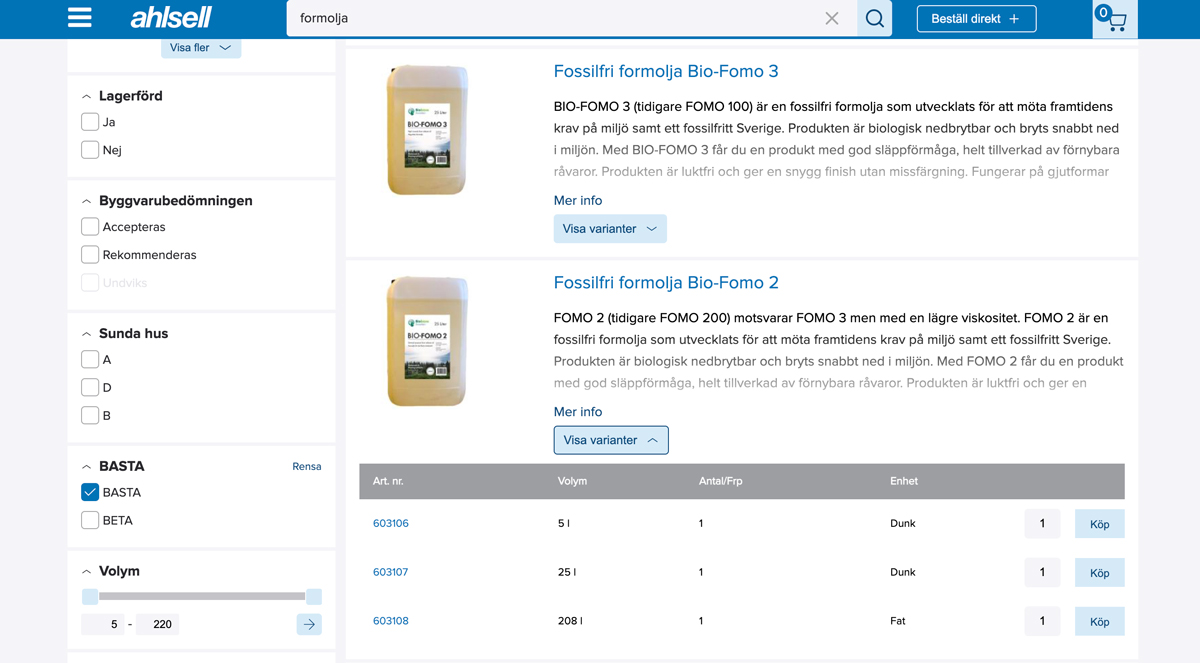
Task: Open the hamburger main menu
Action: click(80, 18)
